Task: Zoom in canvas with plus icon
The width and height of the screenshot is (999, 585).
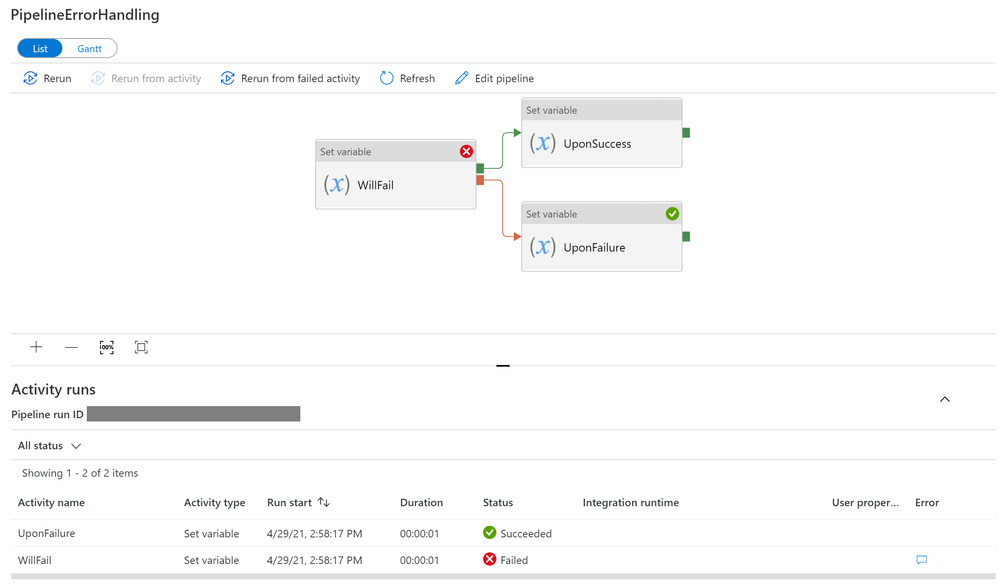Action: (36, 347)
